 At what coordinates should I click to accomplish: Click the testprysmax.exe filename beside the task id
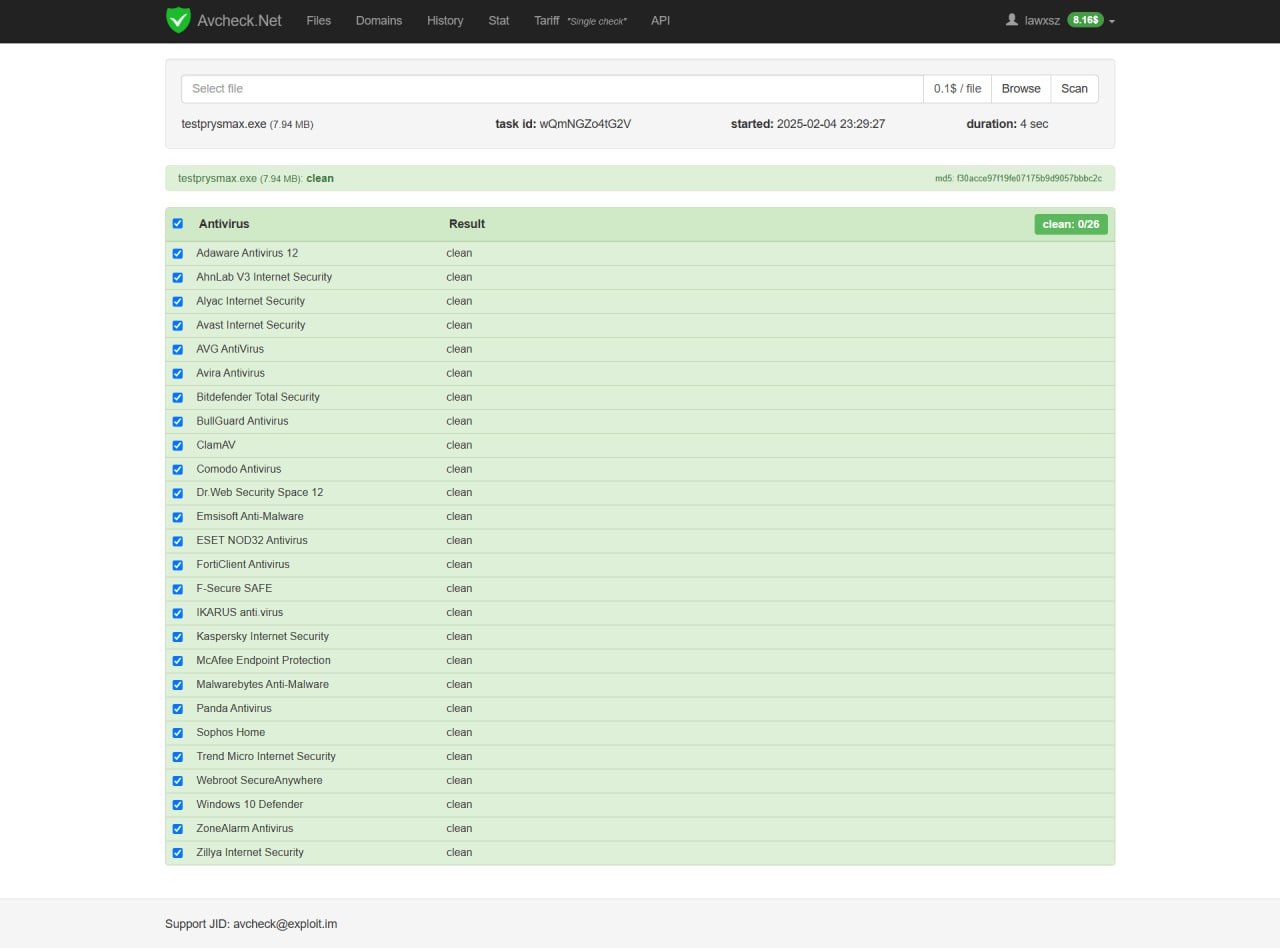coord(224,124)
